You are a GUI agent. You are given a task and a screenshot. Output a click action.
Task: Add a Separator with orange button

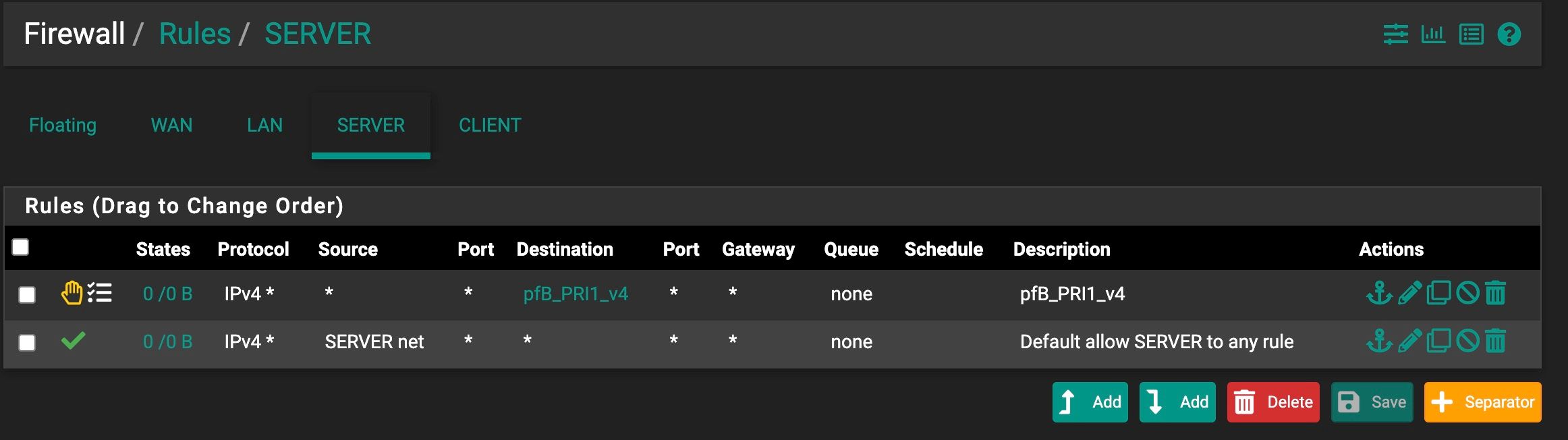tap(1483, 402)
